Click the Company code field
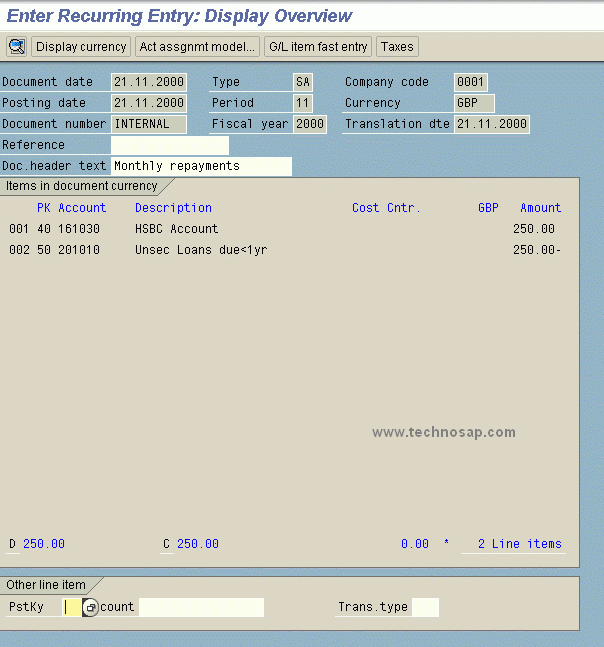Viewport: 604px width, 647px height. [x=471, y=82]
